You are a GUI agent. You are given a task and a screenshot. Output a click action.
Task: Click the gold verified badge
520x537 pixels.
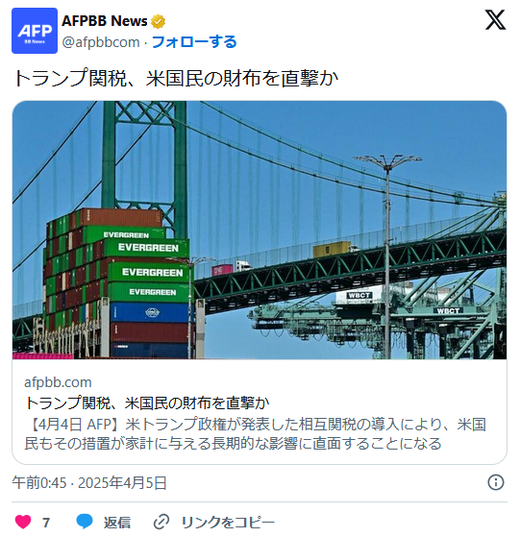[158, 21]
